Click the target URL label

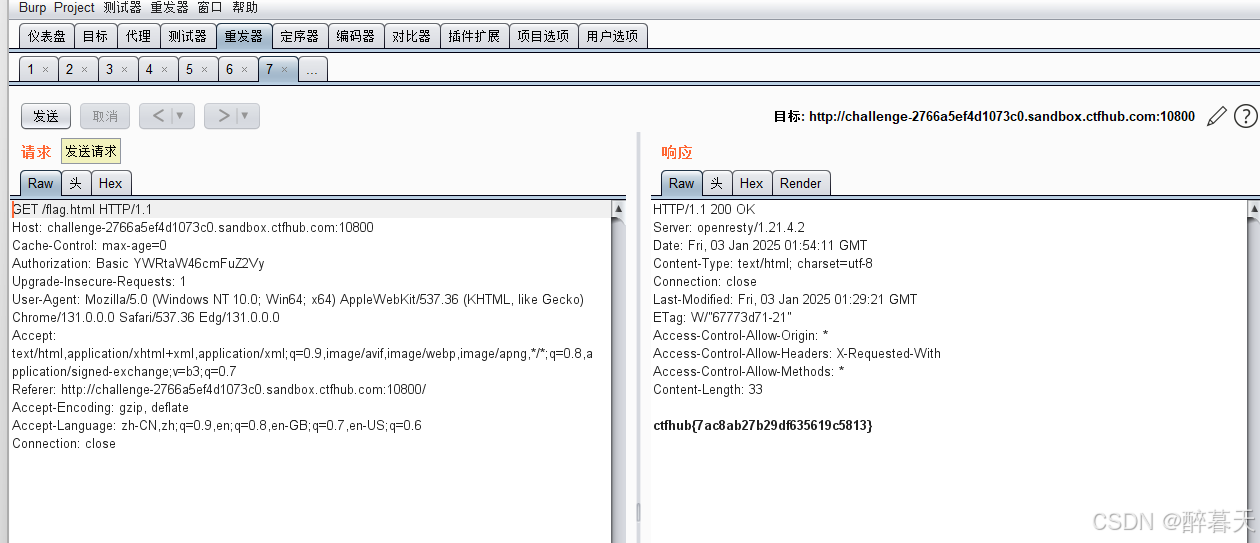(984, 116)
